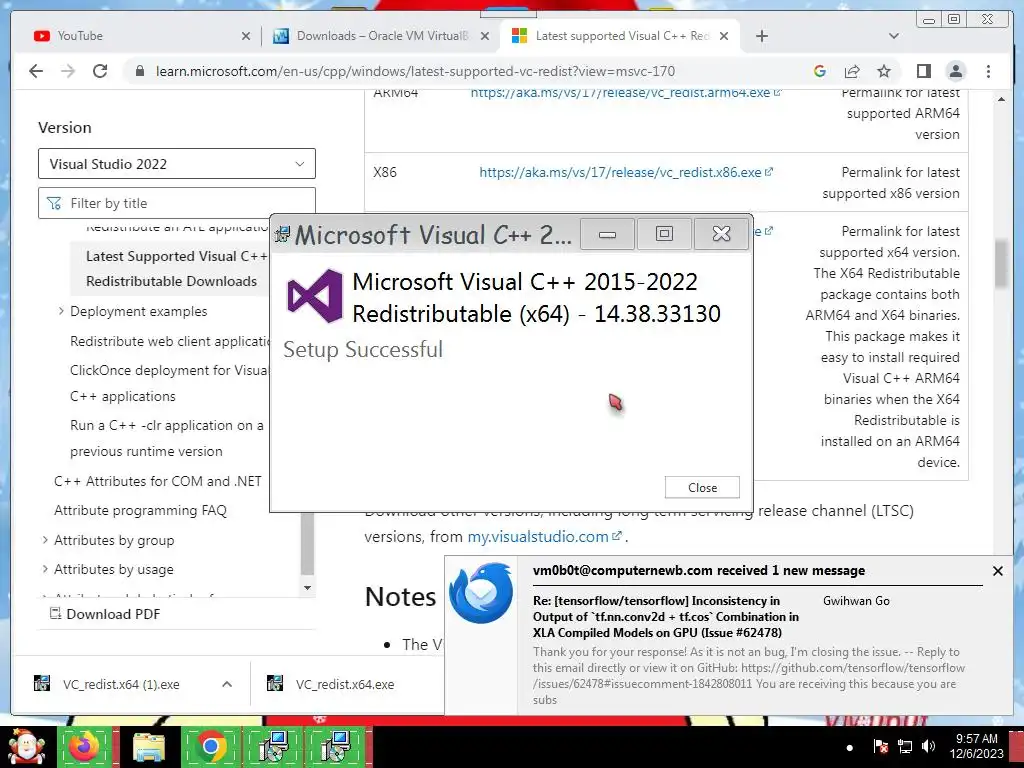
Task: Dismiss the Thunderbird notification with X
Action: coord(997,571)
